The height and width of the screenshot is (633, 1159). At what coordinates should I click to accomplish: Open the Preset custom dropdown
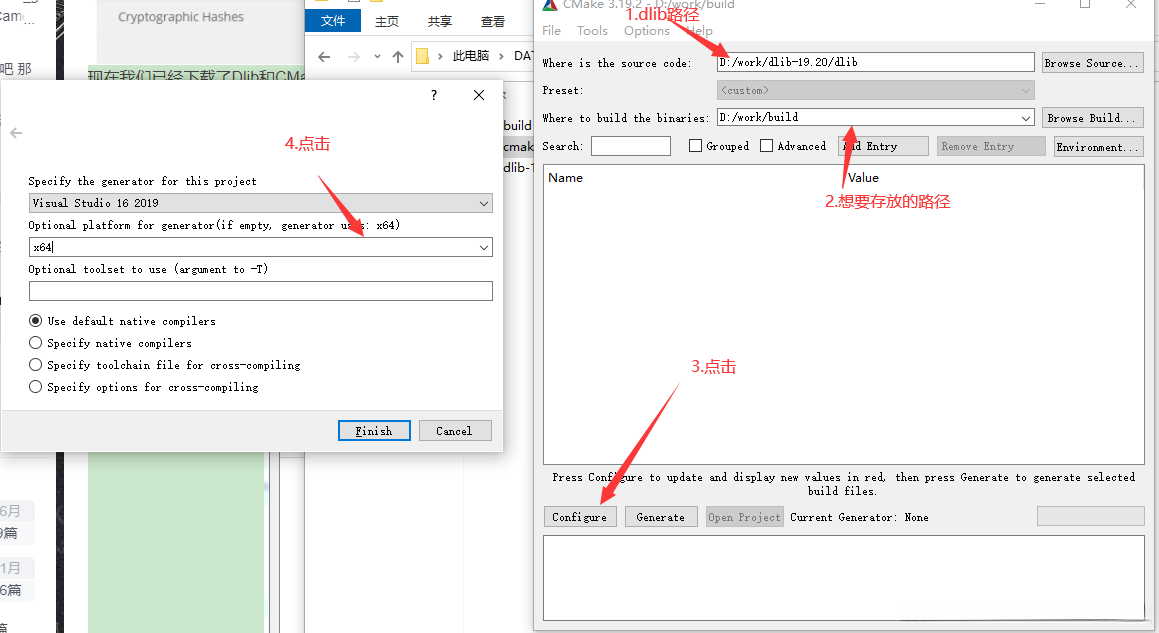876,90
